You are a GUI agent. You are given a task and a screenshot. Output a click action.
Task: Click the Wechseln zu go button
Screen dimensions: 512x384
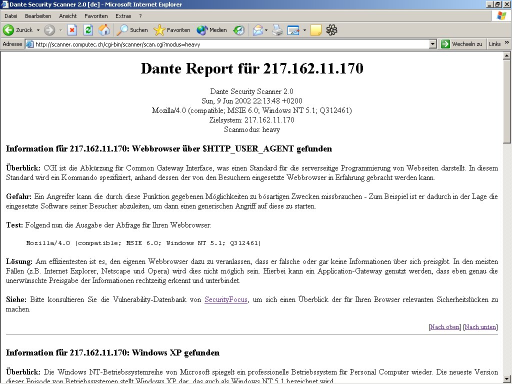(462, 44)
